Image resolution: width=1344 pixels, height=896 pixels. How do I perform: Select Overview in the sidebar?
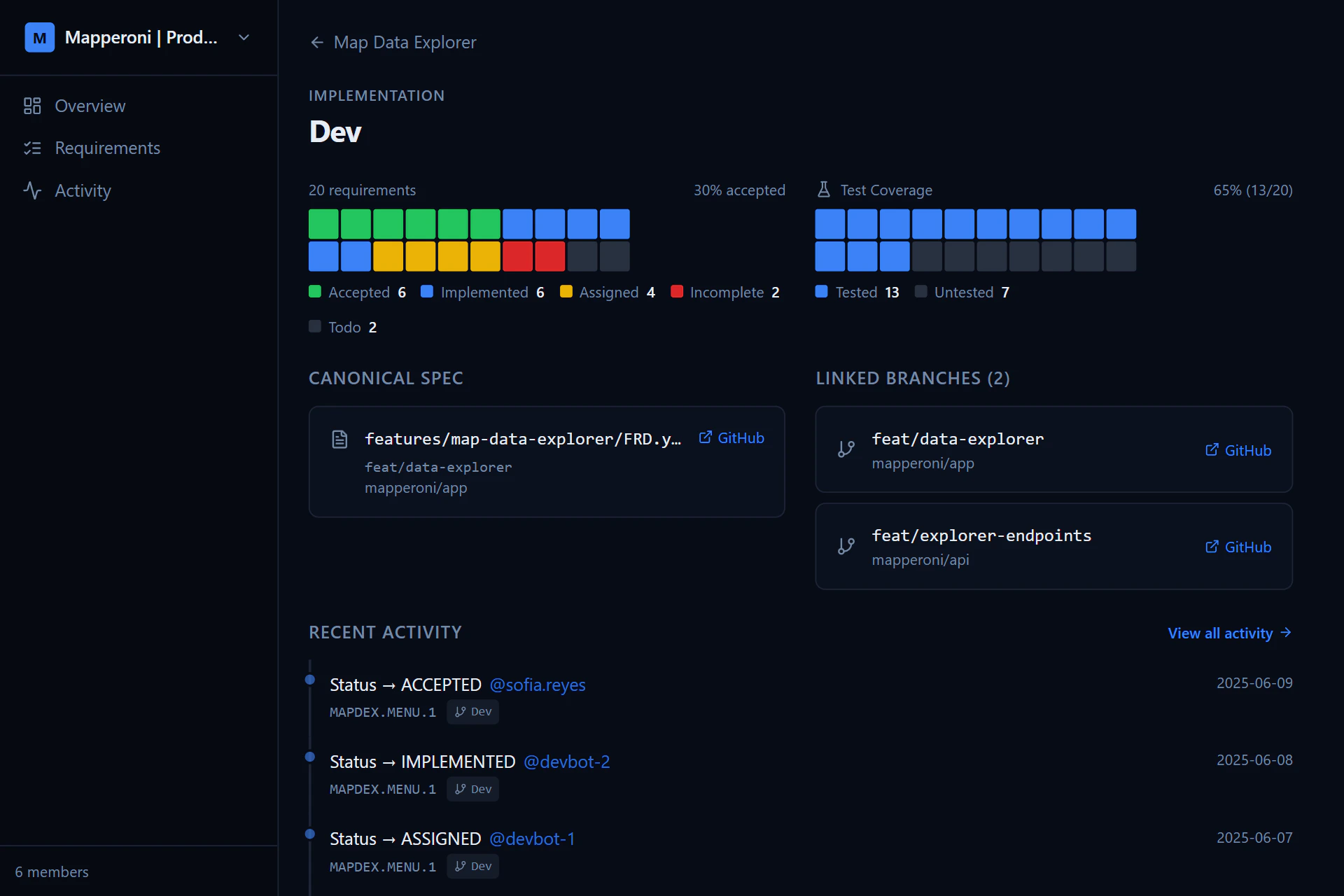tap(90, 106)
